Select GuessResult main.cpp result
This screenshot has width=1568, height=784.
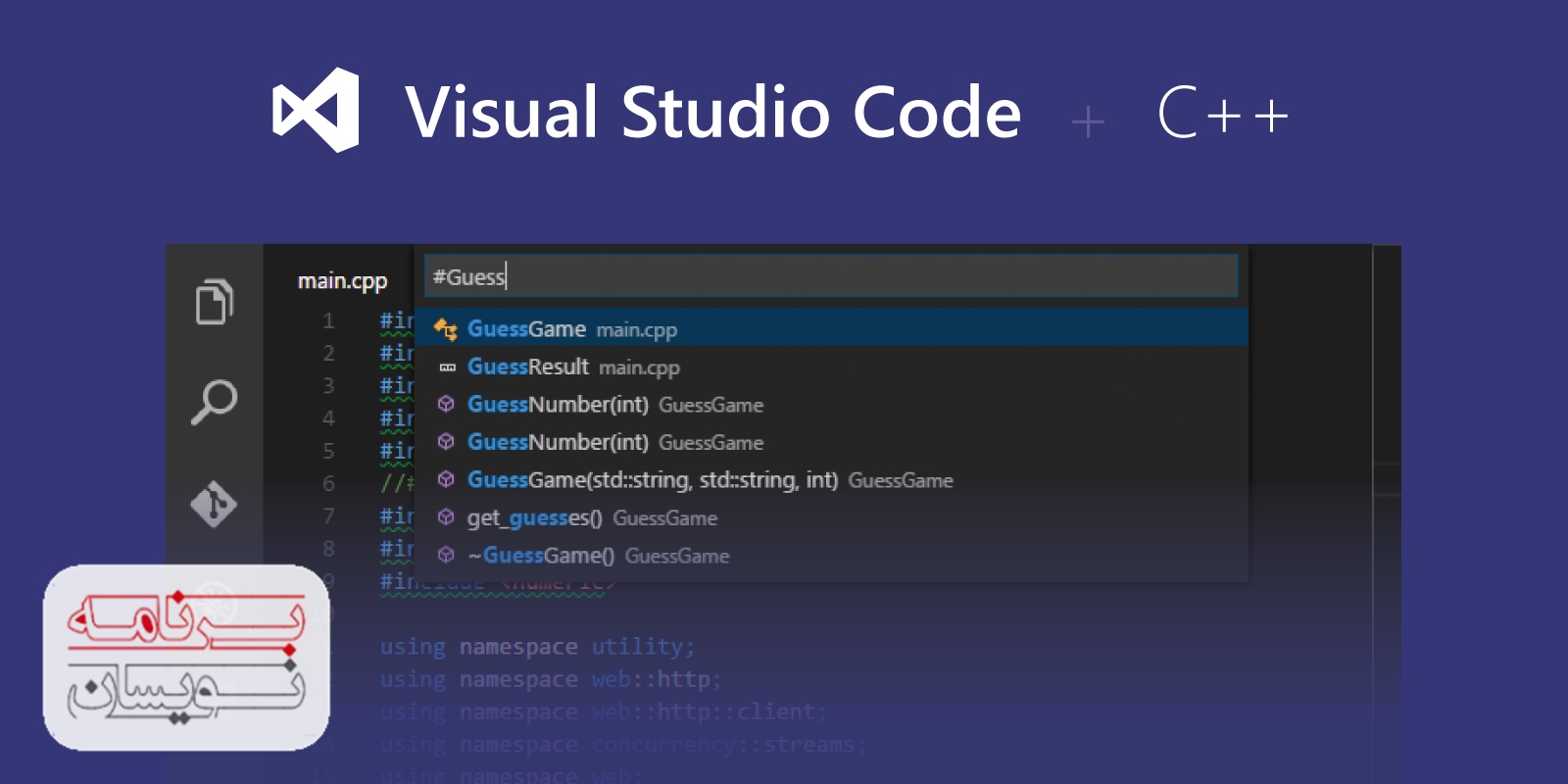click(831, 367)
